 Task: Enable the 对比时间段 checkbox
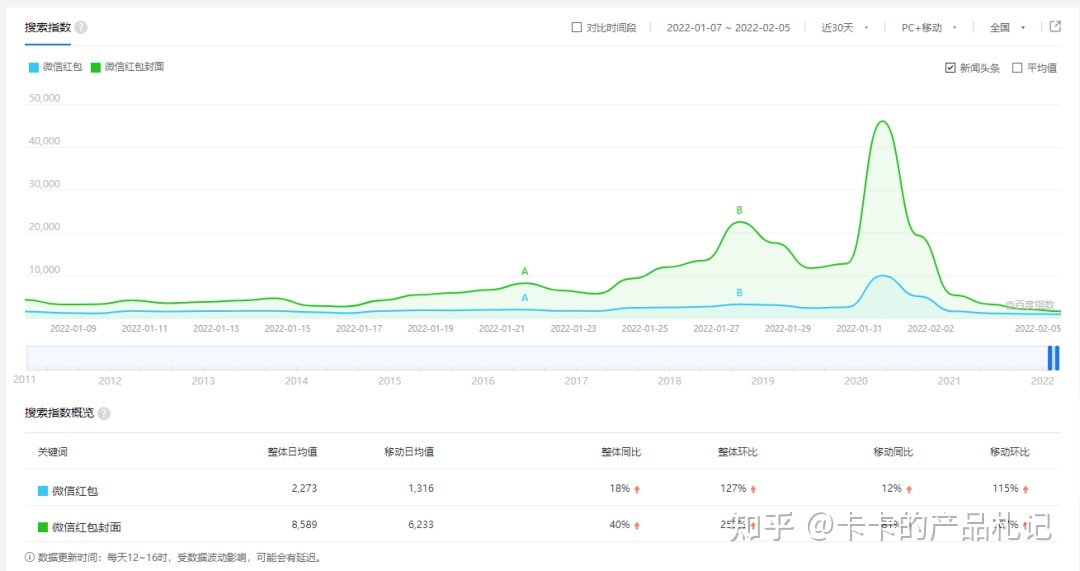pos(577,28)
